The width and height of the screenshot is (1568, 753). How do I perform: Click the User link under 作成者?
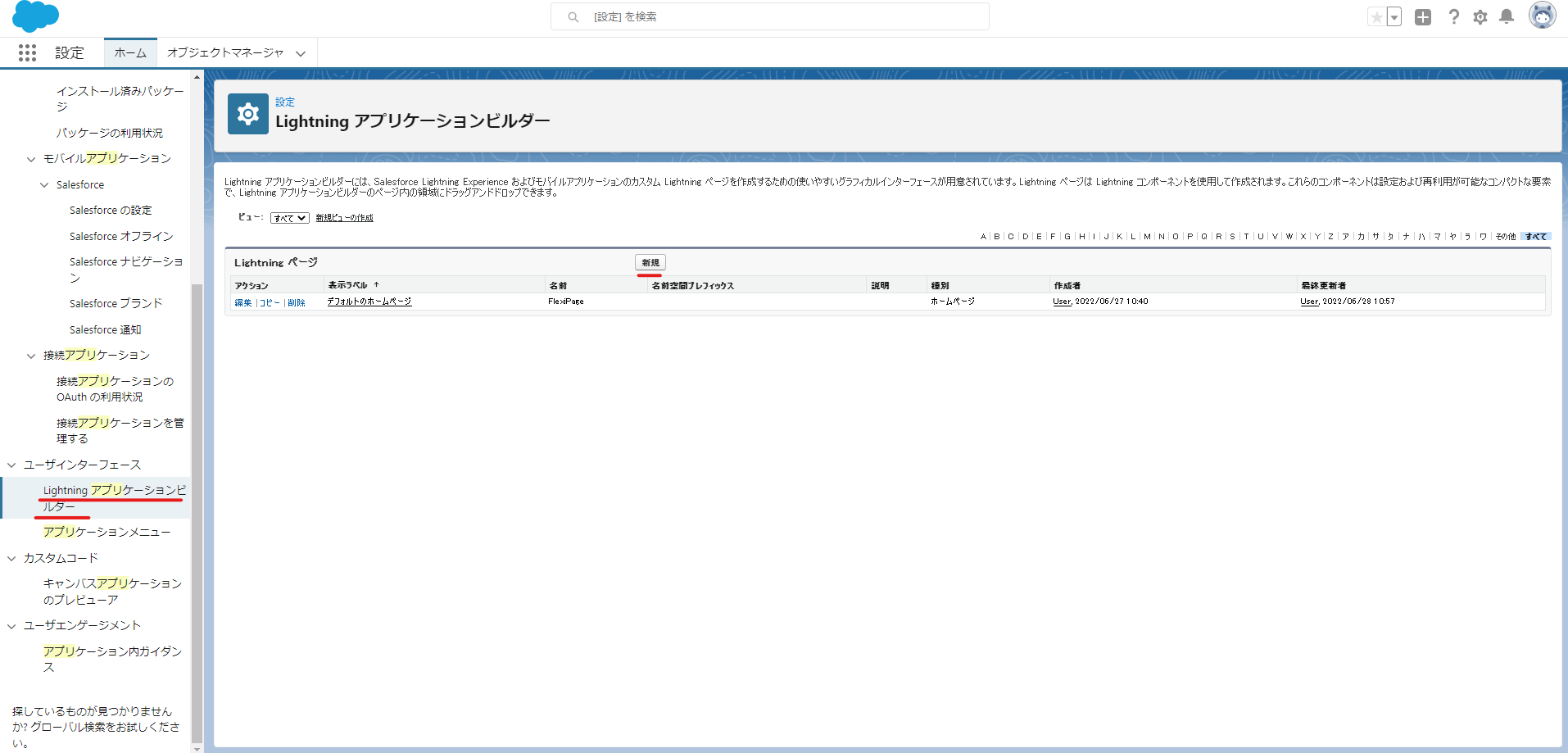click(1063, 302)
